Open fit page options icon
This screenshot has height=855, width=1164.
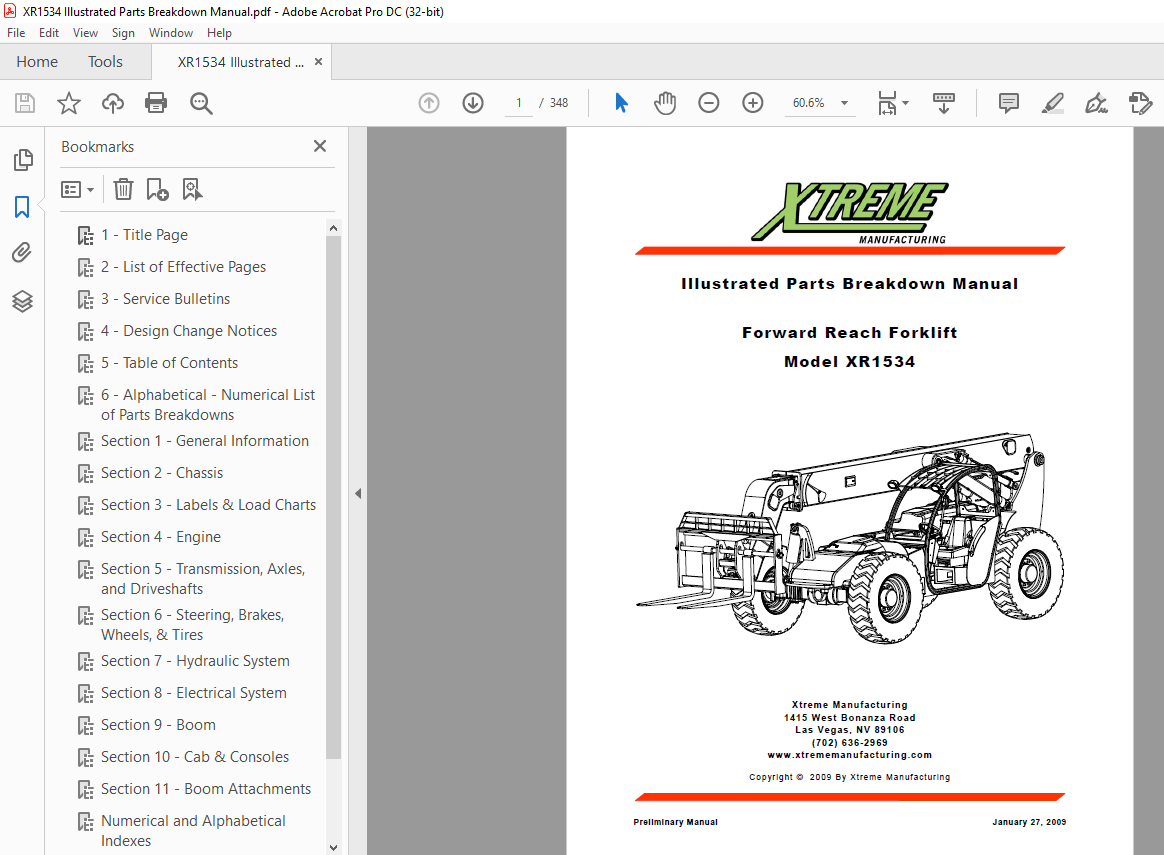892,102
